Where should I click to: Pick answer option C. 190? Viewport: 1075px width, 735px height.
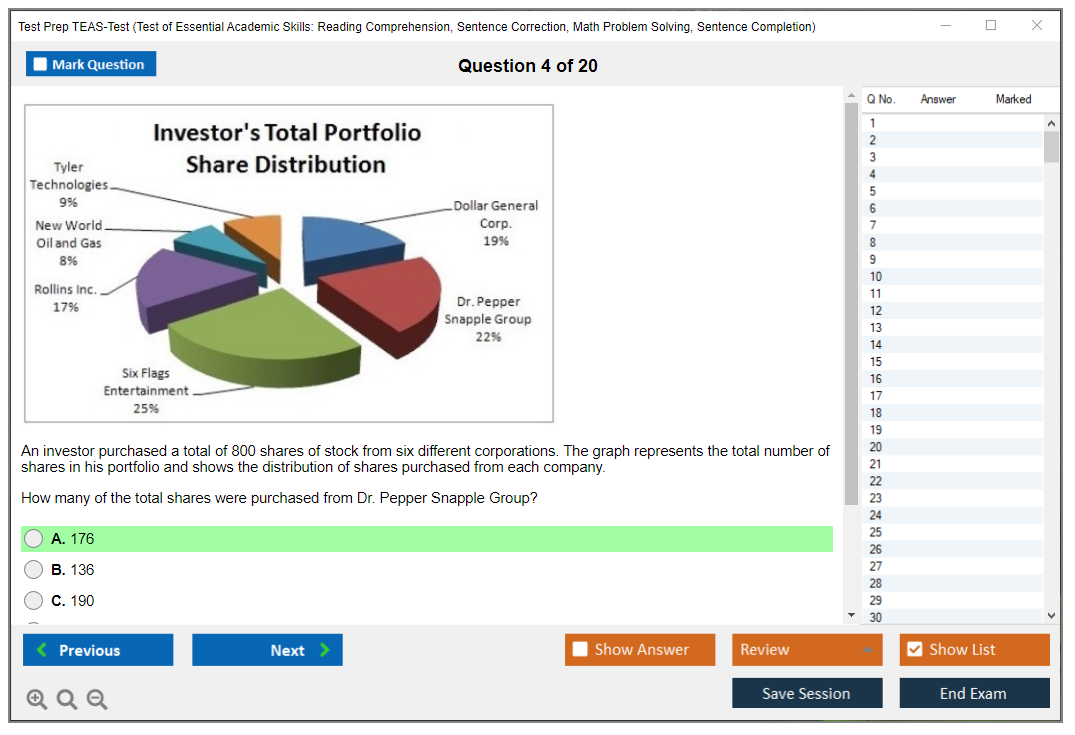[34, 601]
